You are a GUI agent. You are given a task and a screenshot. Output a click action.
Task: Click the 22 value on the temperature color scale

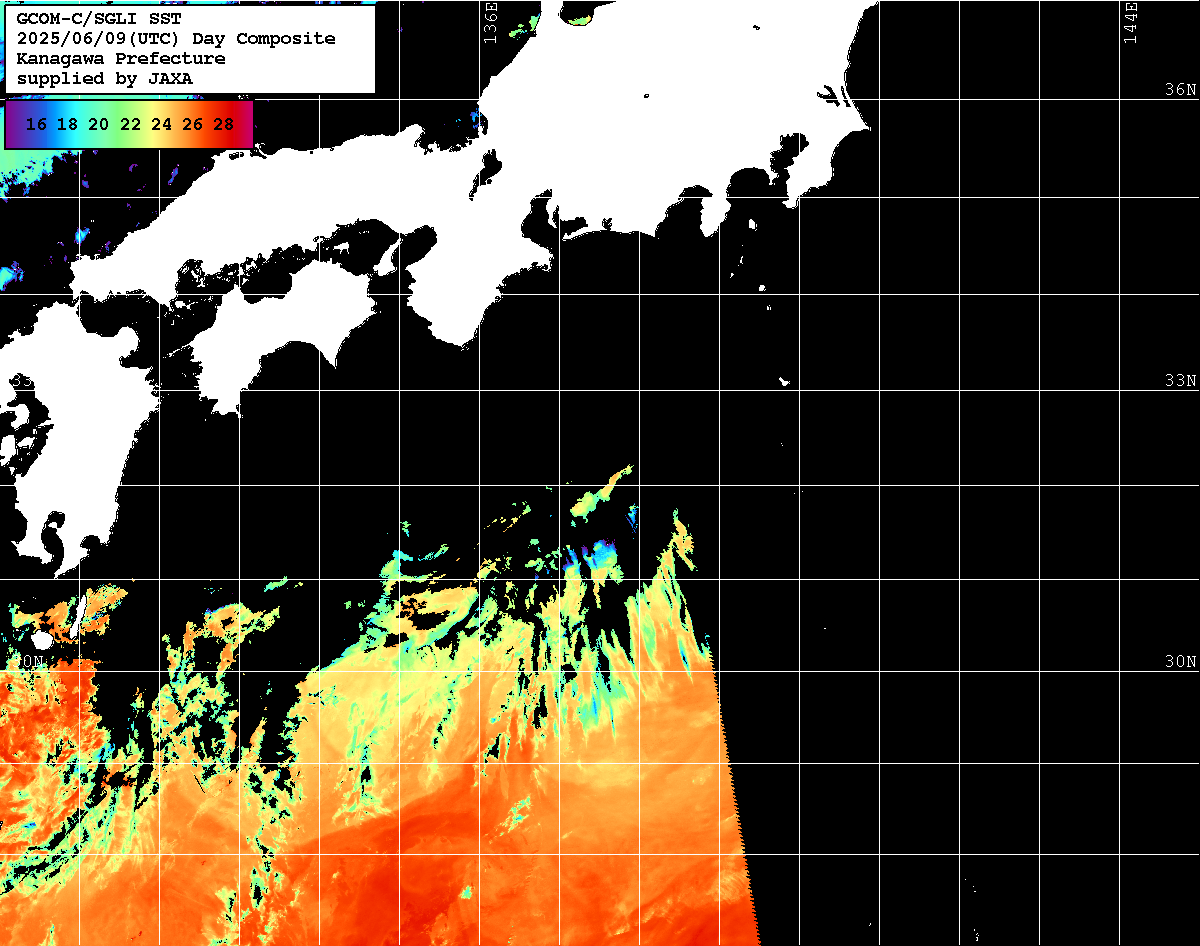130,125
